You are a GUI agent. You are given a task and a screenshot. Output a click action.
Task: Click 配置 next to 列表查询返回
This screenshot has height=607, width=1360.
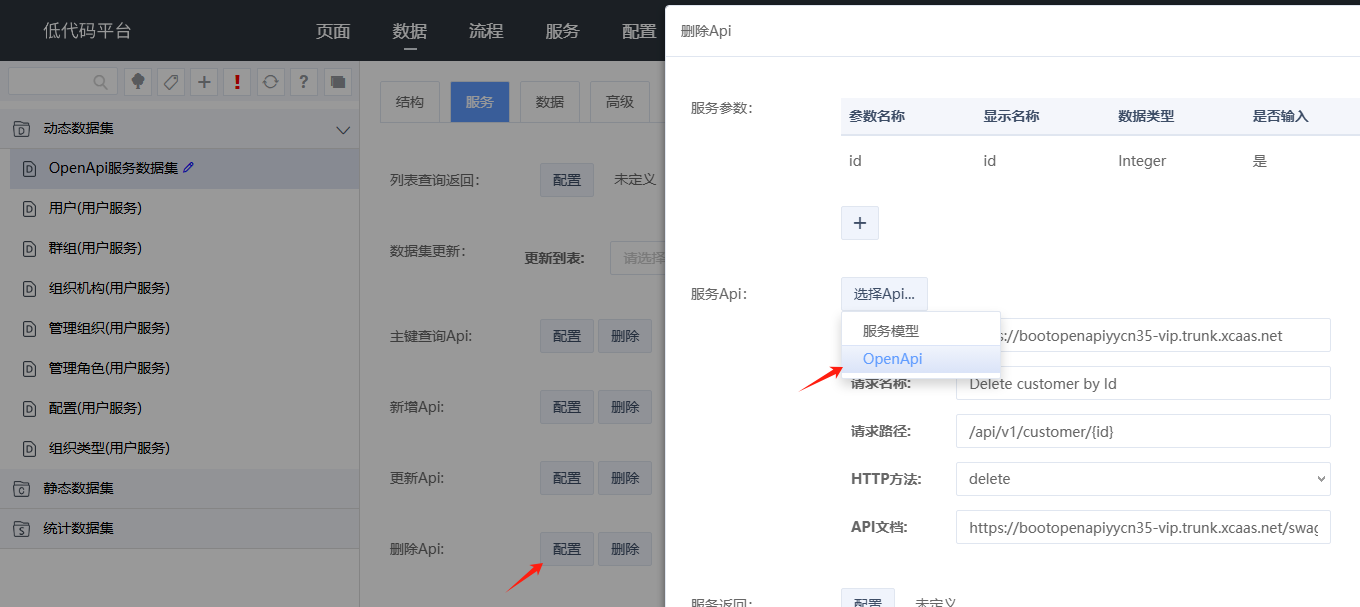coord(567,180)
